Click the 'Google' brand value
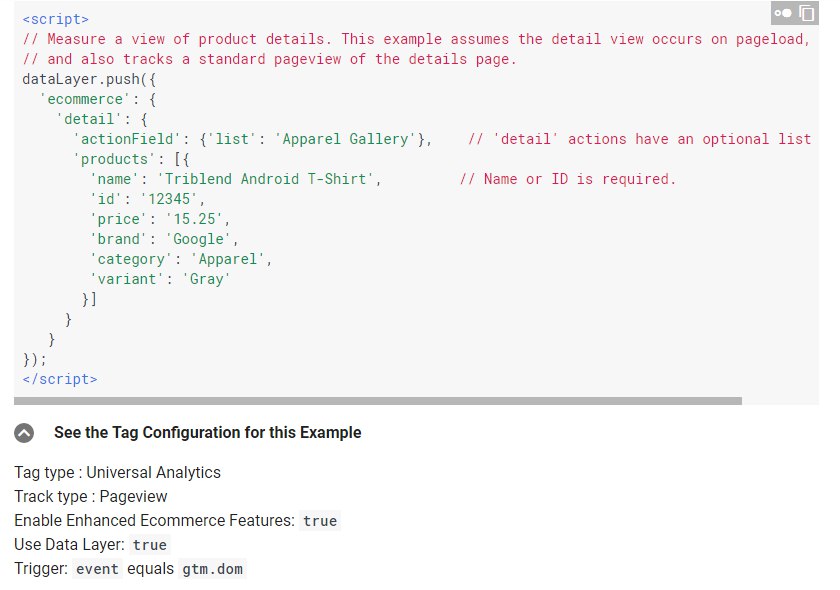The image size is (840, 590). point(199,239)
